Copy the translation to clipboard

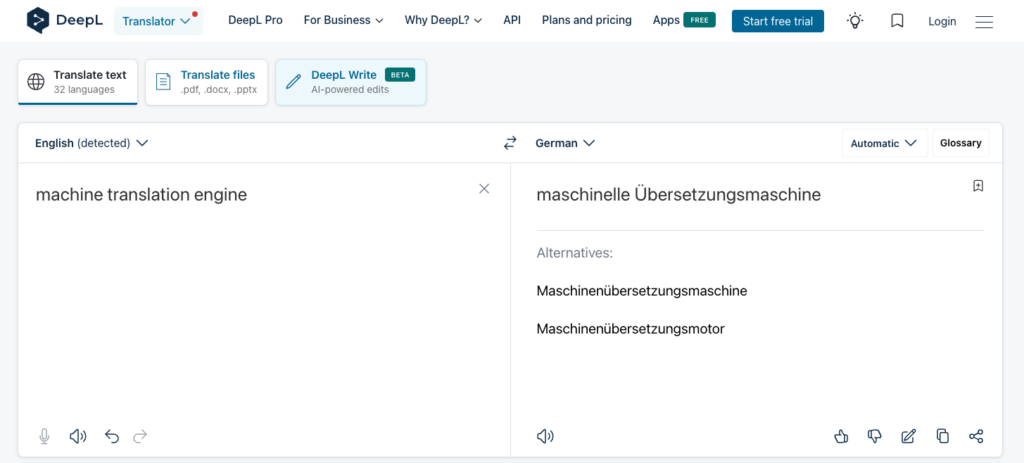tap(942, 436)
